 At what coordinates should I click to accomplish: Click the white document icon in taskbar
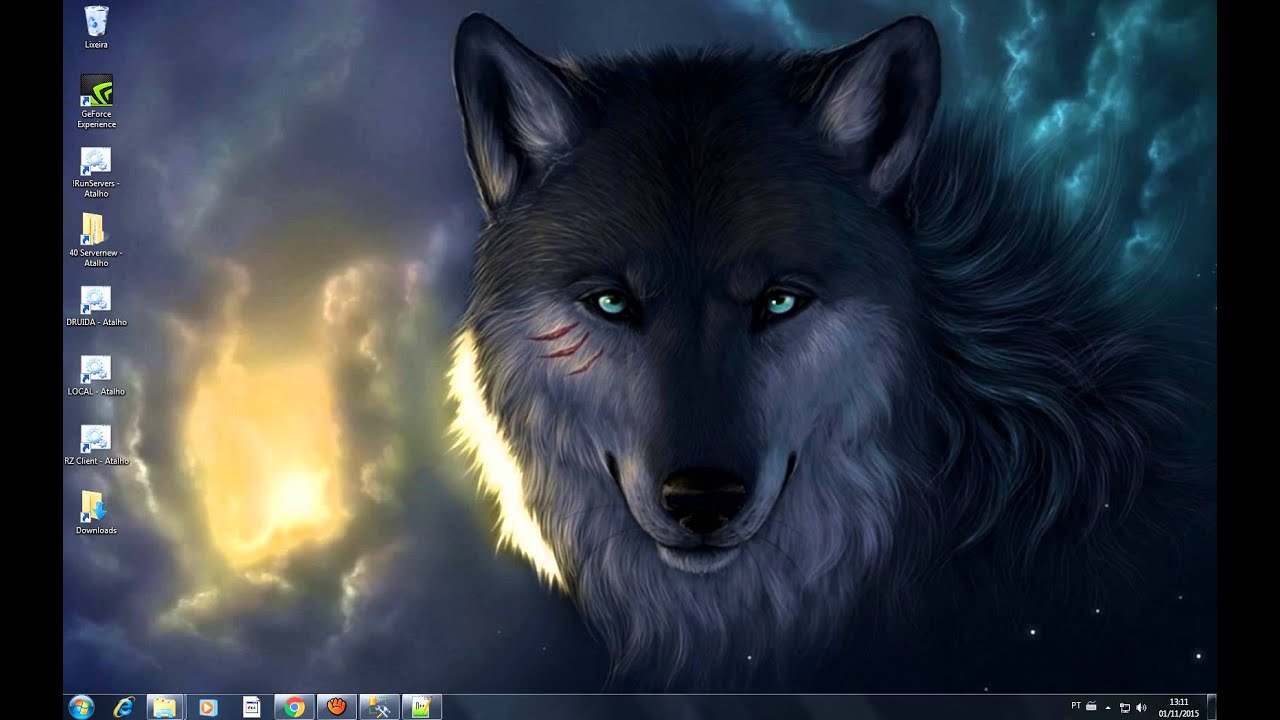coord(251,707)
